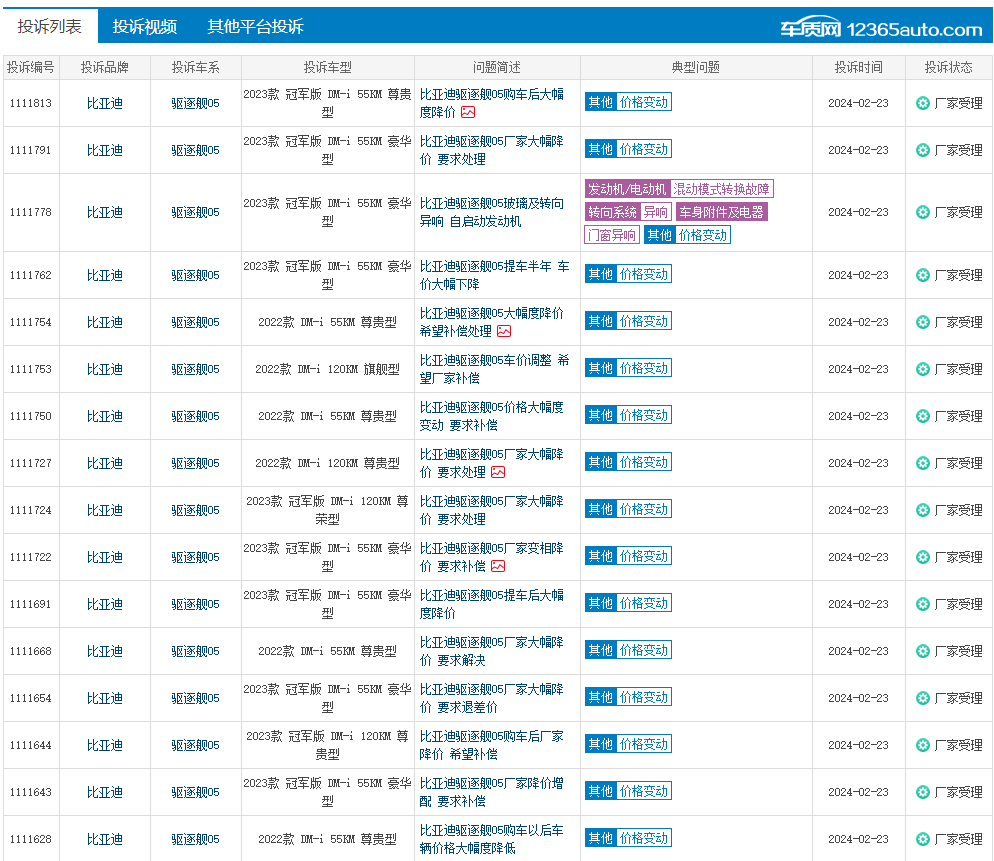Click the 发动机/电动机 problem tag
The height and width of the screenshot is (861, 994).
coord(625,188)
